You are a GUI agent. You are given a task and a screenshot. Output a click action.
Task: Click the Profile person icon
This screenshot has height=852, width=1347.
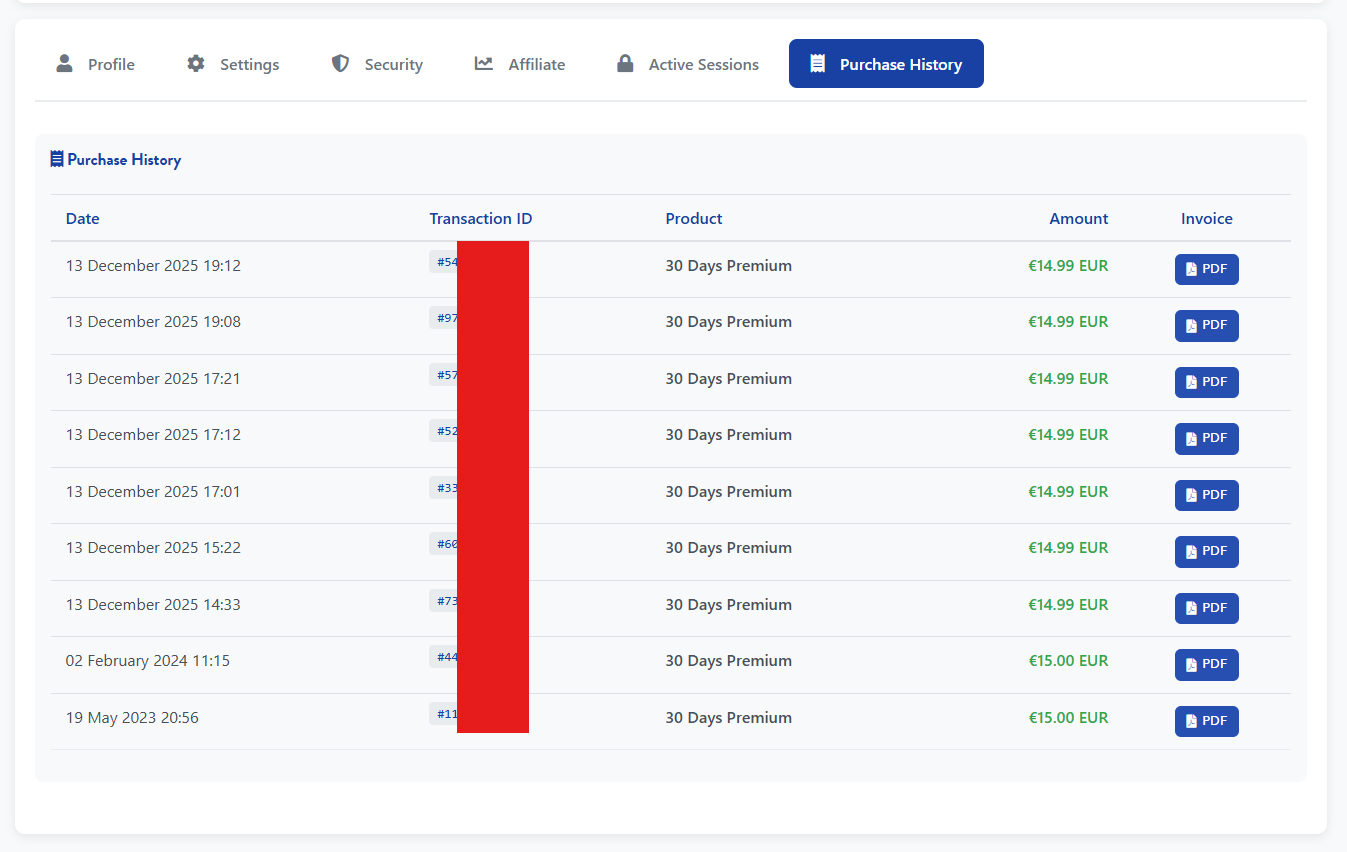pos(64,64)
